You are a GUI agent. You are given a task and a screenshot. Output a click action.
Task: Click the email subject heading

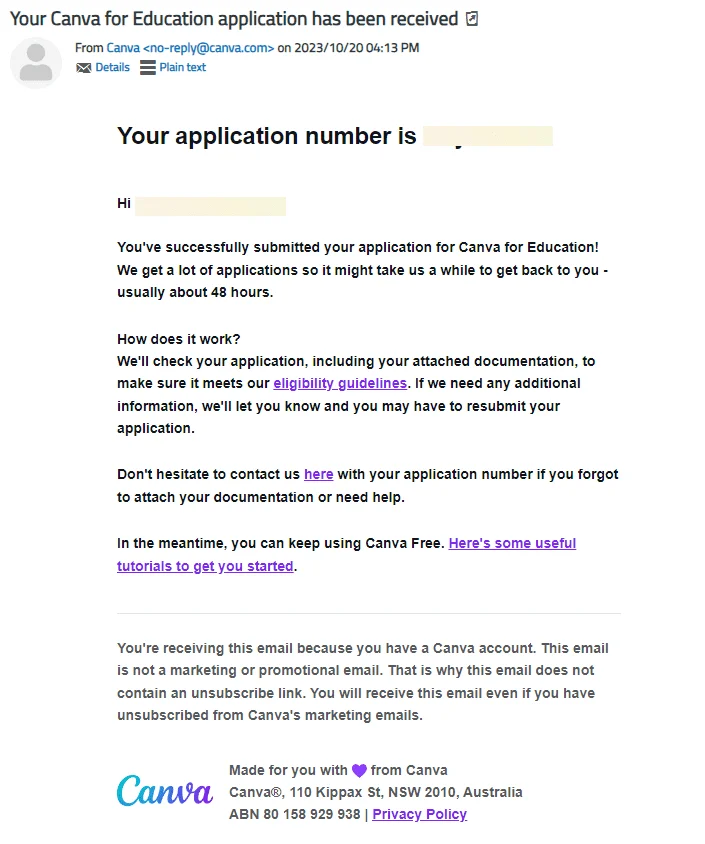pyautogui.click(x=234, y=19)
